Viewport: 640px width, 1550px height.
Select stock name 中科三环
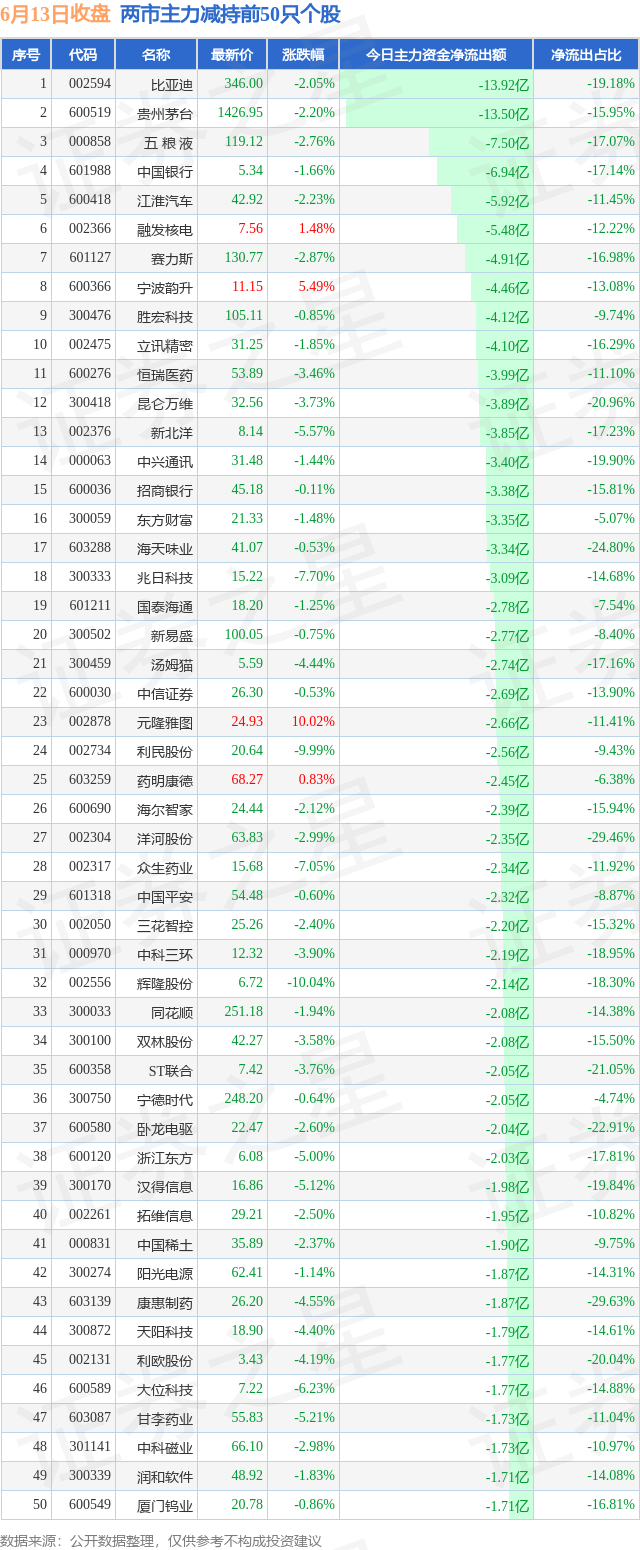click(x=165, y=954)
